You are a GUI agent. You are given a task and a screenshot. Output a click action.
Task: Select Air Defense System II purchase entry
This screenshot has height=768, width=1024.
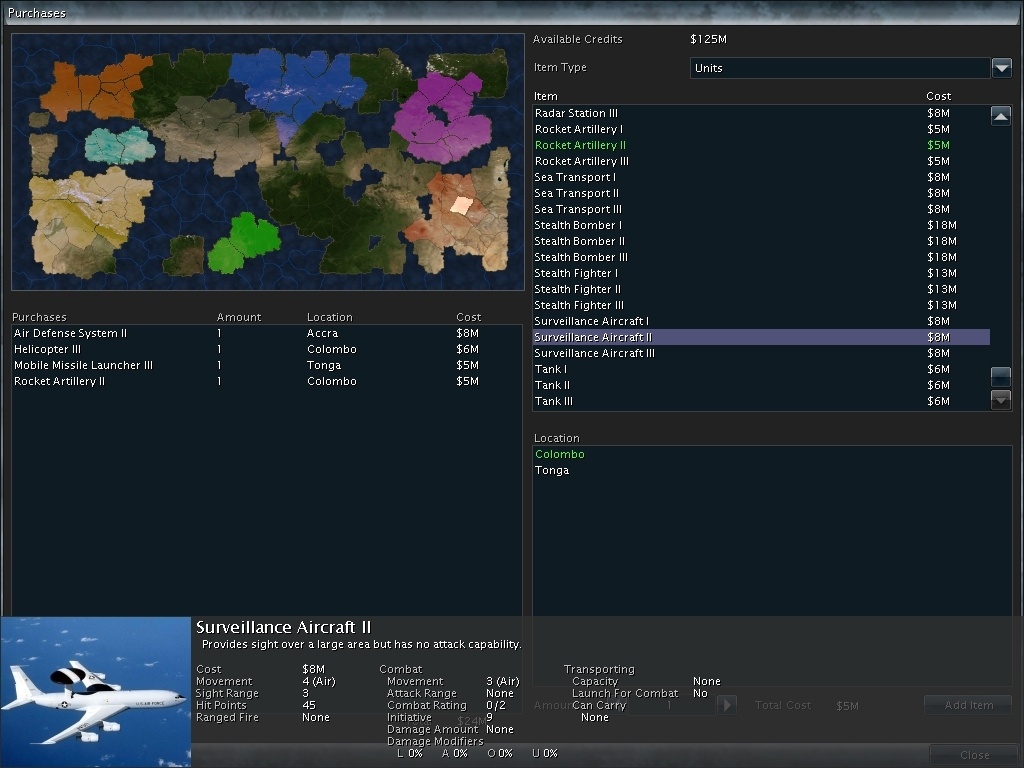pyautogui.click(x=70, y=333)
